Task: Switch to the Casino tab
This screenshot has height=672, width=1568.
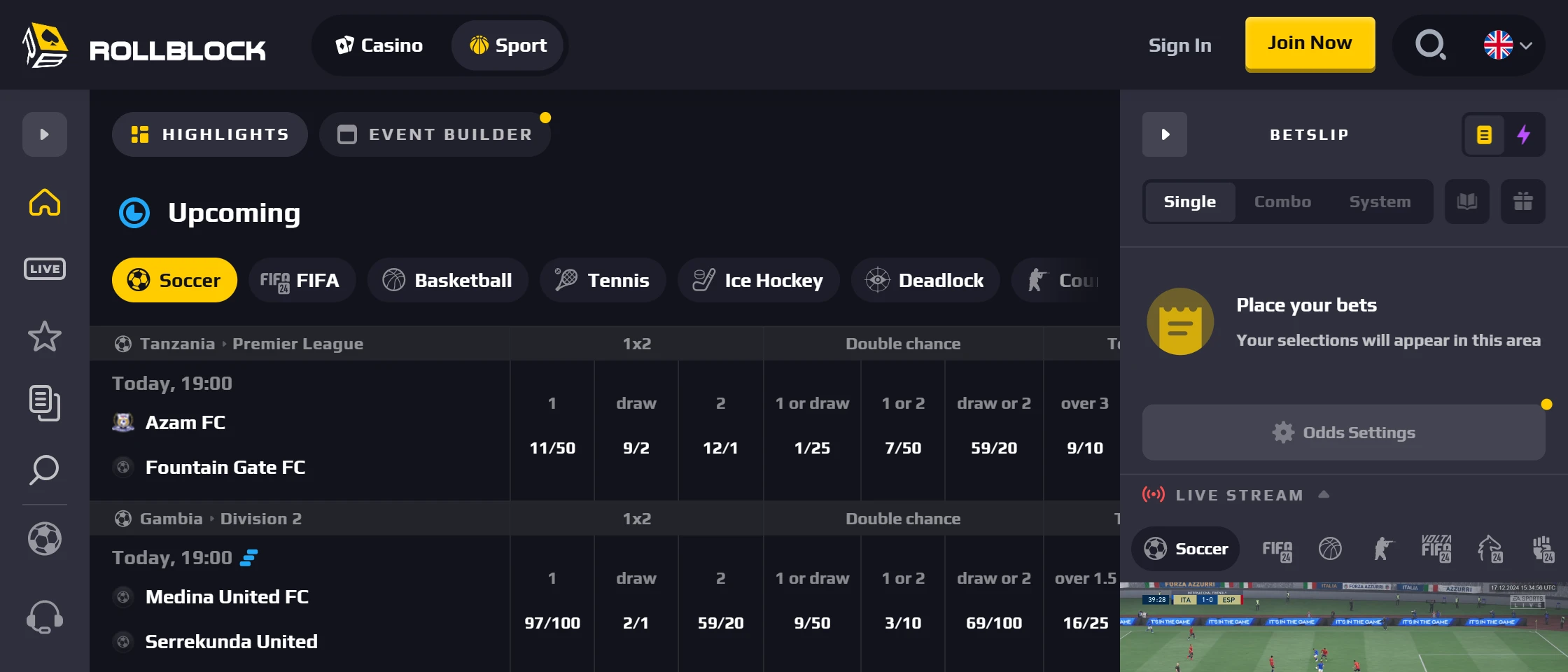Action: pos(380,45)
